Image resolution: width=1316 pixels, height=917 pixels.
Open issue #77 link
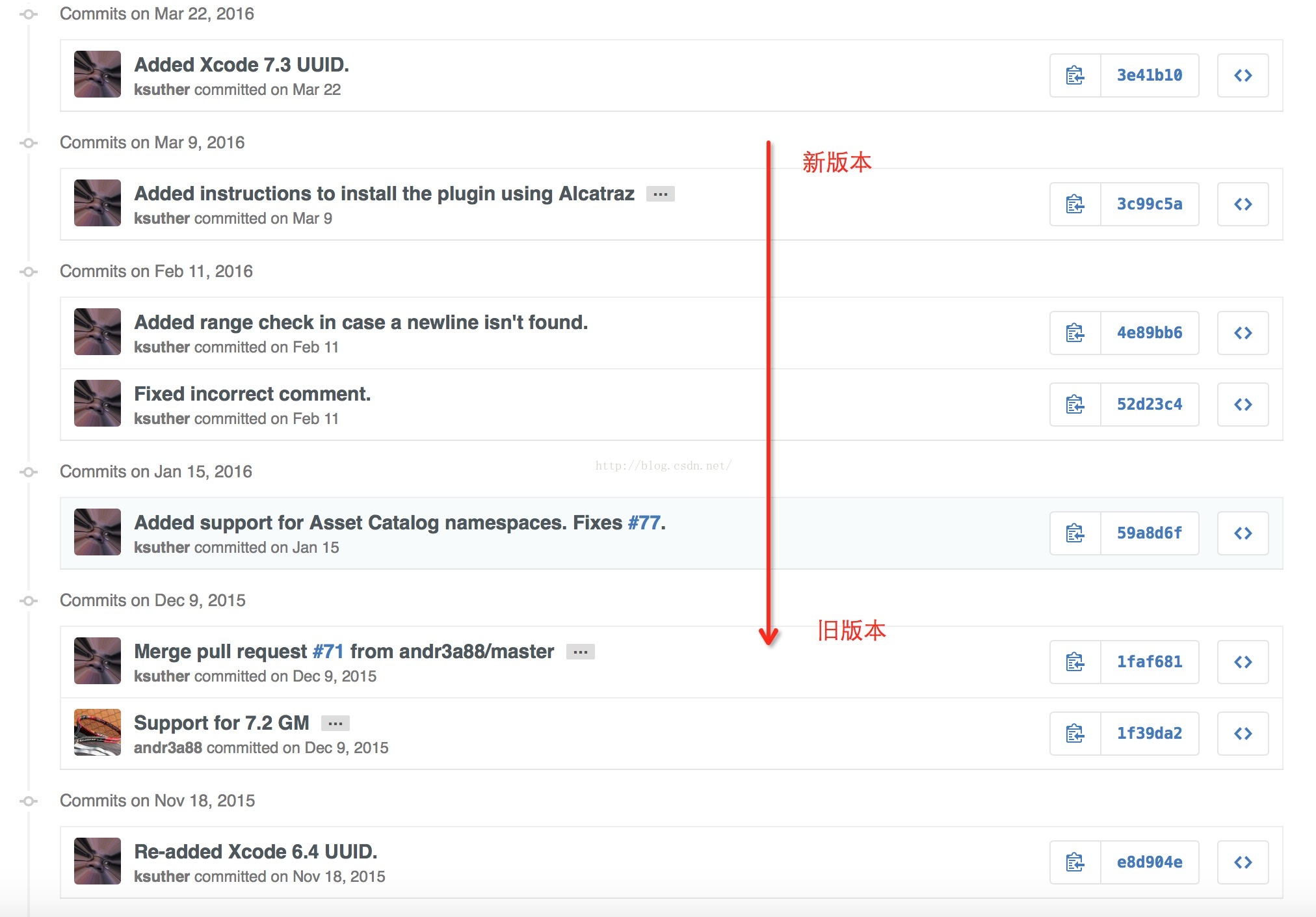coord(644,523)
